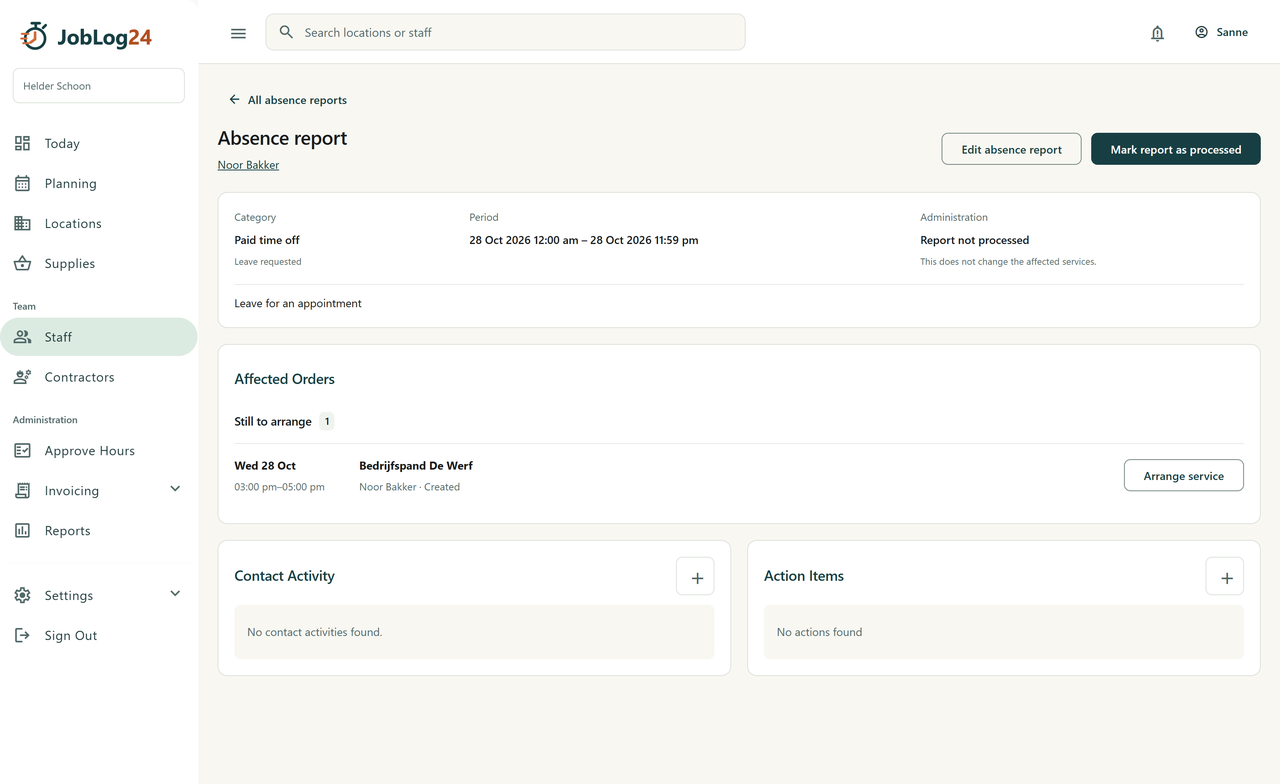
Task: Click the Bedrijfspand De Werf order name
Action: tap(416, 466)
